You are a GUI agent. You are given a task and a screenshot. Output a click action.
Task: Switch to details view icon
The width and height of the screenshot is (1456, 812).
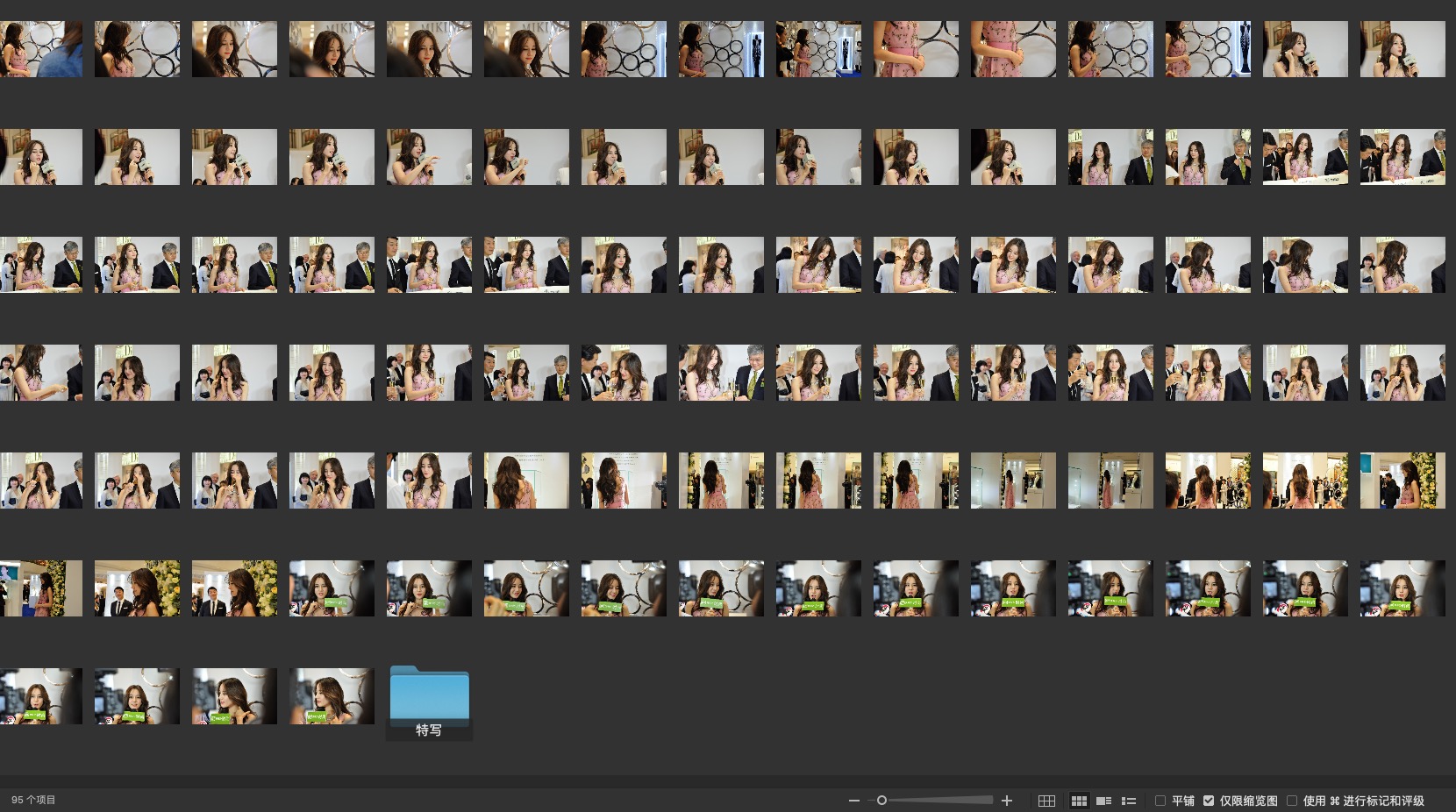[x=1104, y=801]
